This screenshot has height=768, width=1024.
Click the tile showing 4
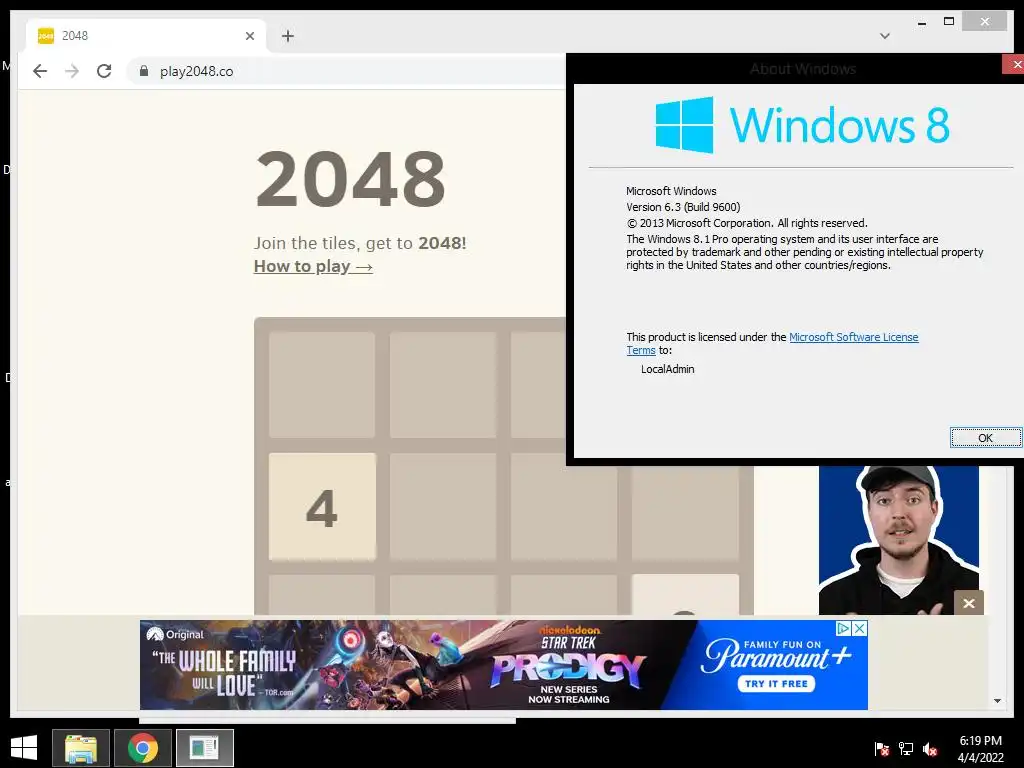pyautogui.click(x=322, y=507)
